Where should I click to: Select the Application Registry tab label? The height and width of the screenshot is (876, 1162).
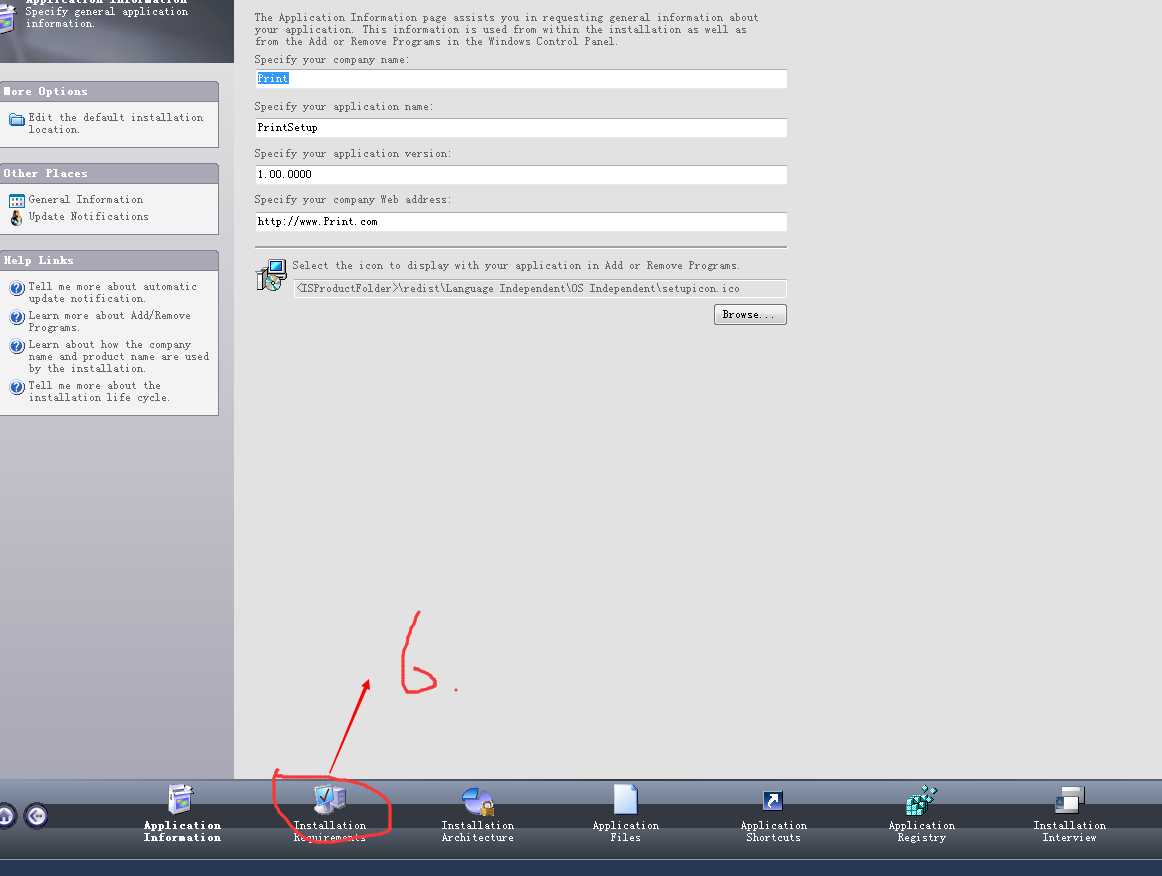[x=921, y=832]
